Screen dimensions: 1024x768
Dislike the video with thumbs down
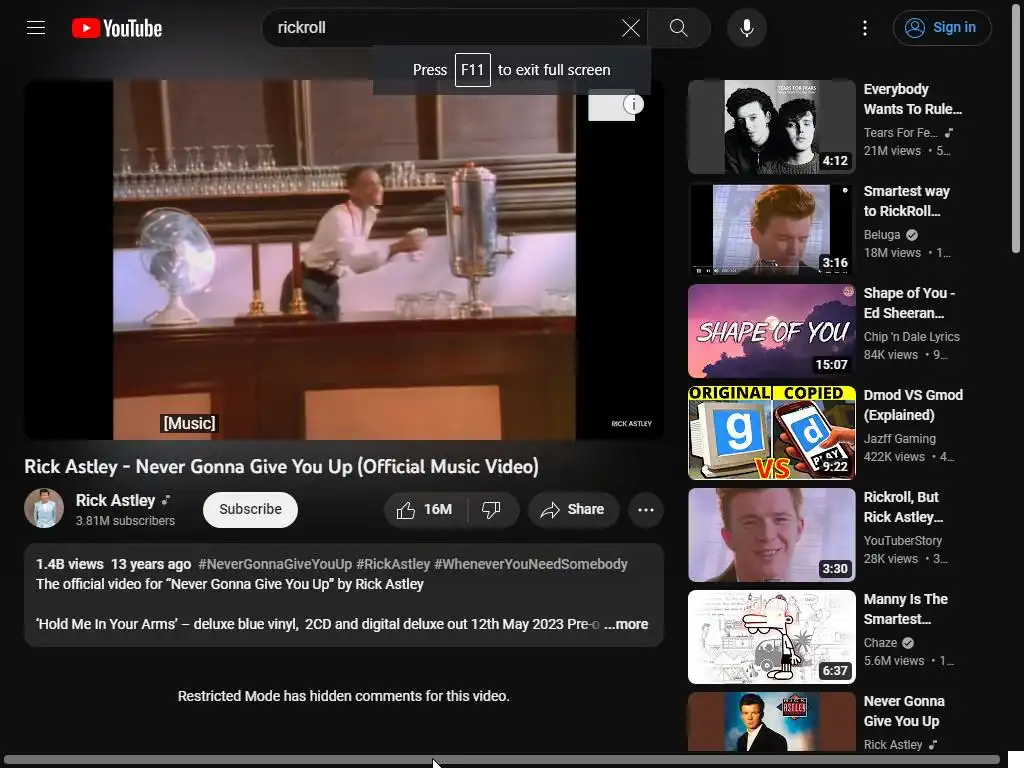(492, 509)
